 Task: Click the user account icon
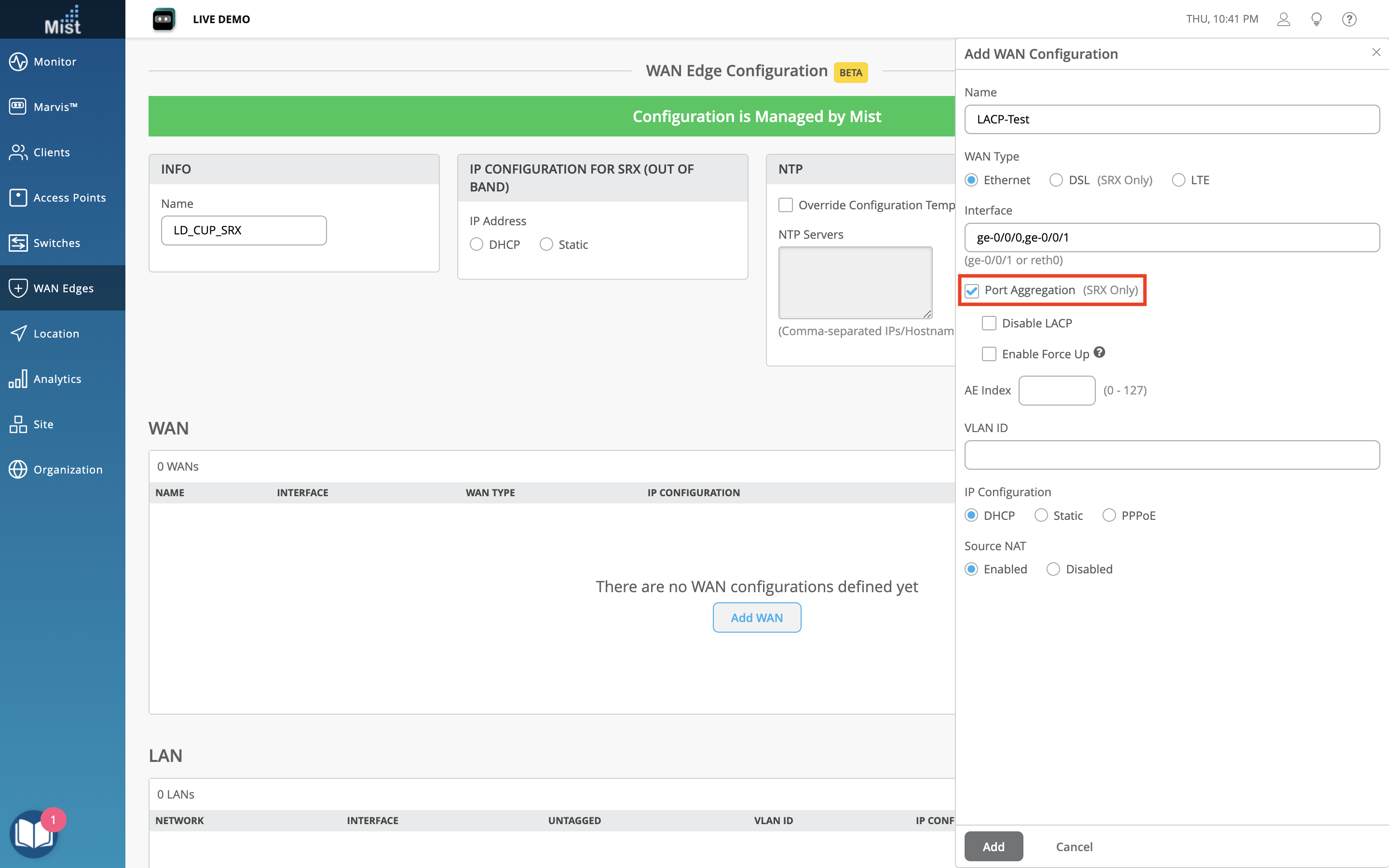pos(1283,19)
